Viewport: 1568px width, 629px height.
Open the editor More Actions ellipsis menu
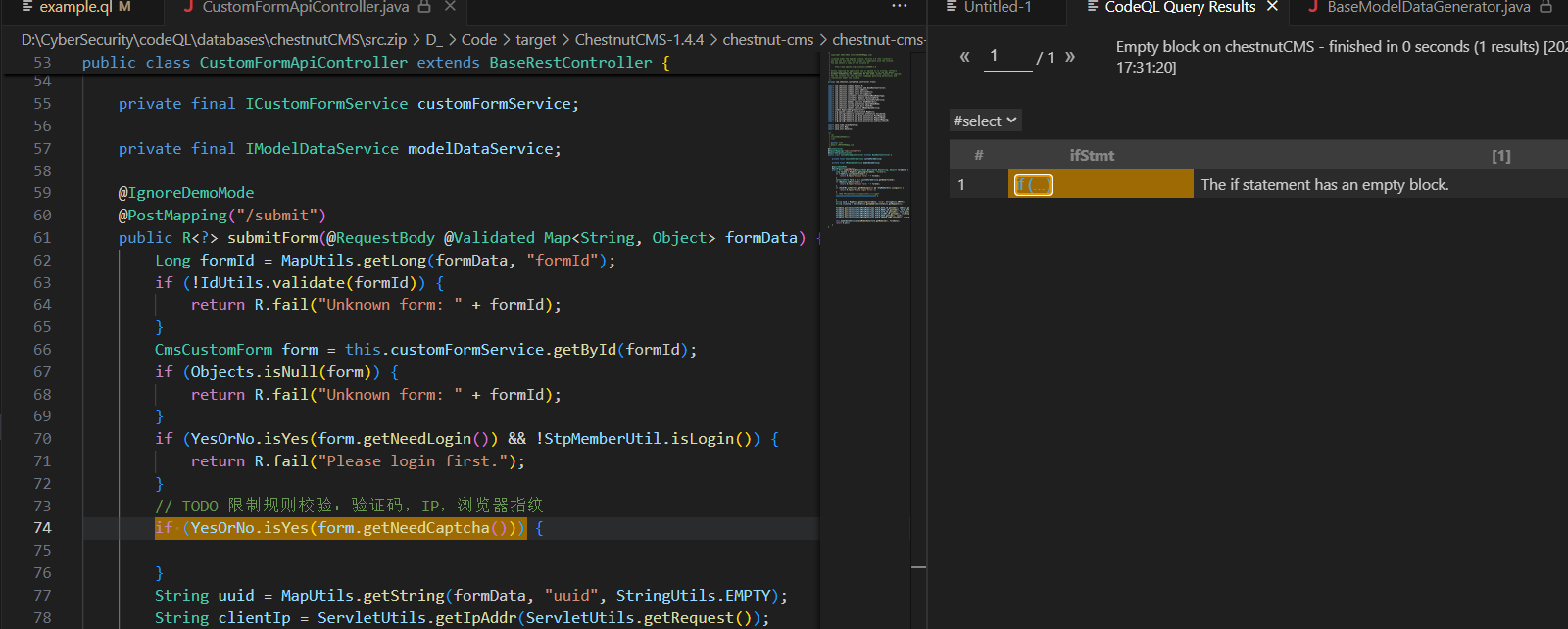click(x=899, y=7)
